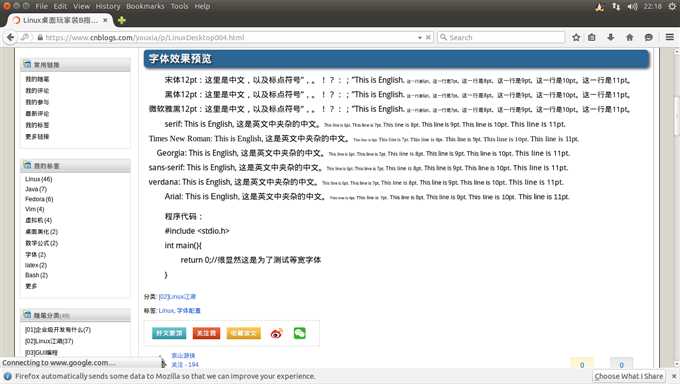The image size is (680, 384).
Task: Click the red 关注我 button
Action: [206, 333]
